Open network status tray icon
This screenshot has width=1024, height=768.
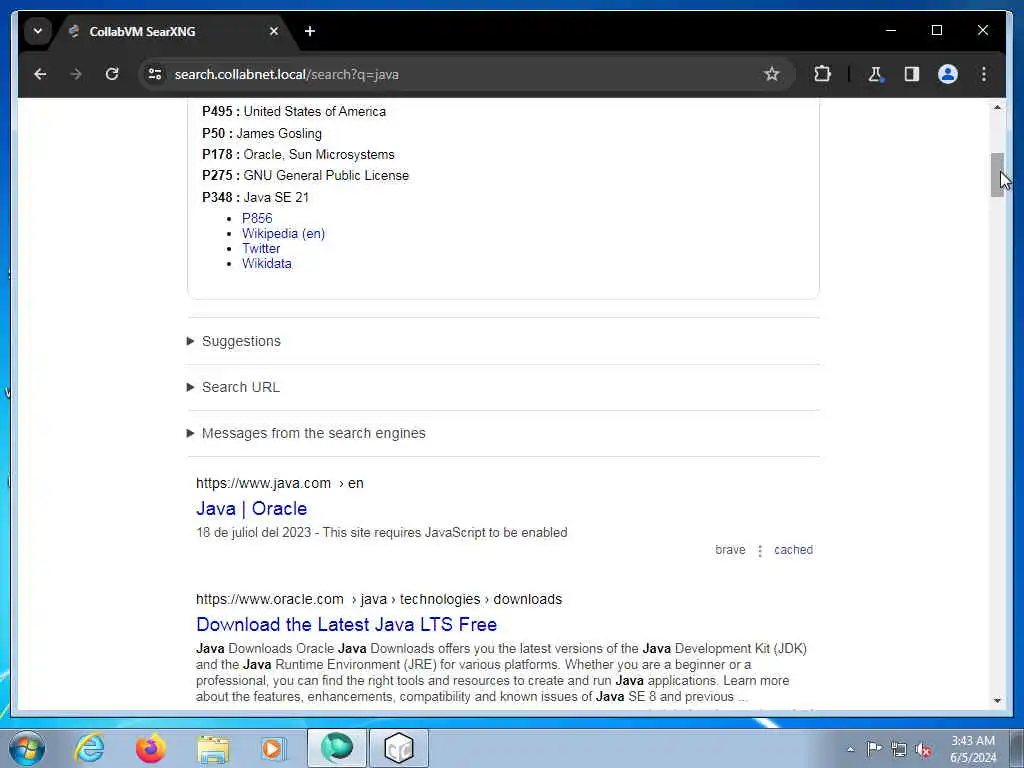[x=899, y=749]
